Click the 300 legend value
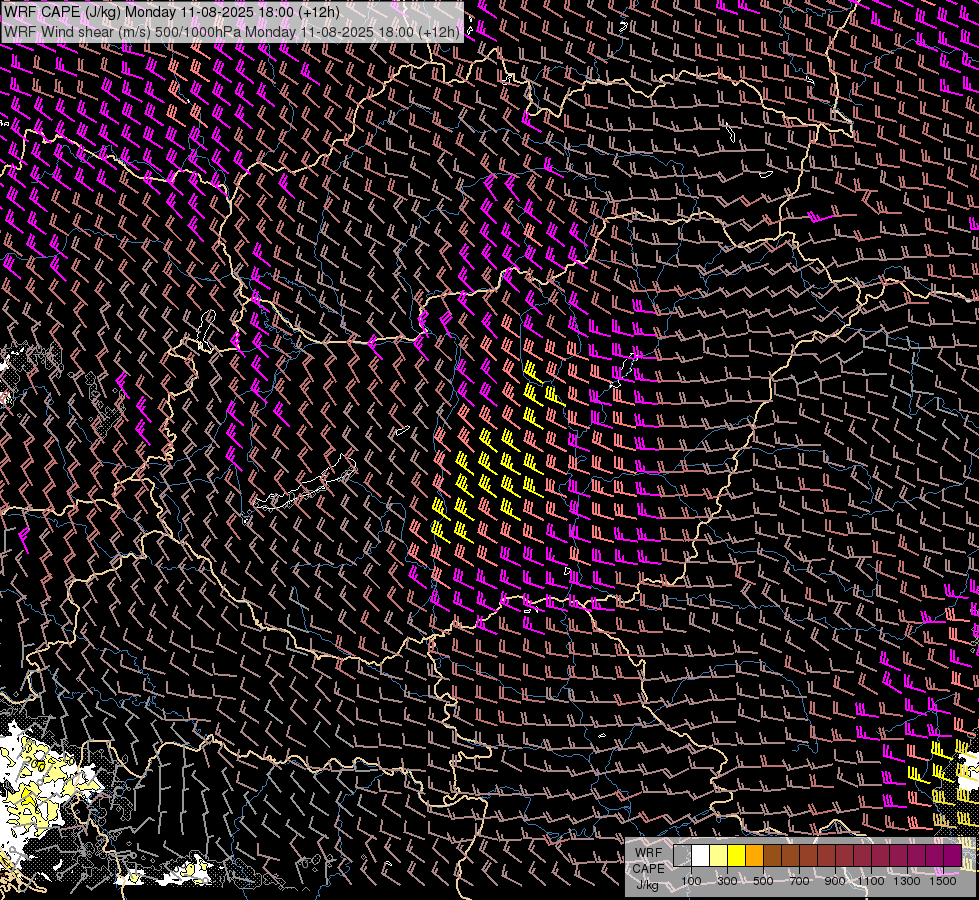Screen dimensions: 979x900 point(727,881)
